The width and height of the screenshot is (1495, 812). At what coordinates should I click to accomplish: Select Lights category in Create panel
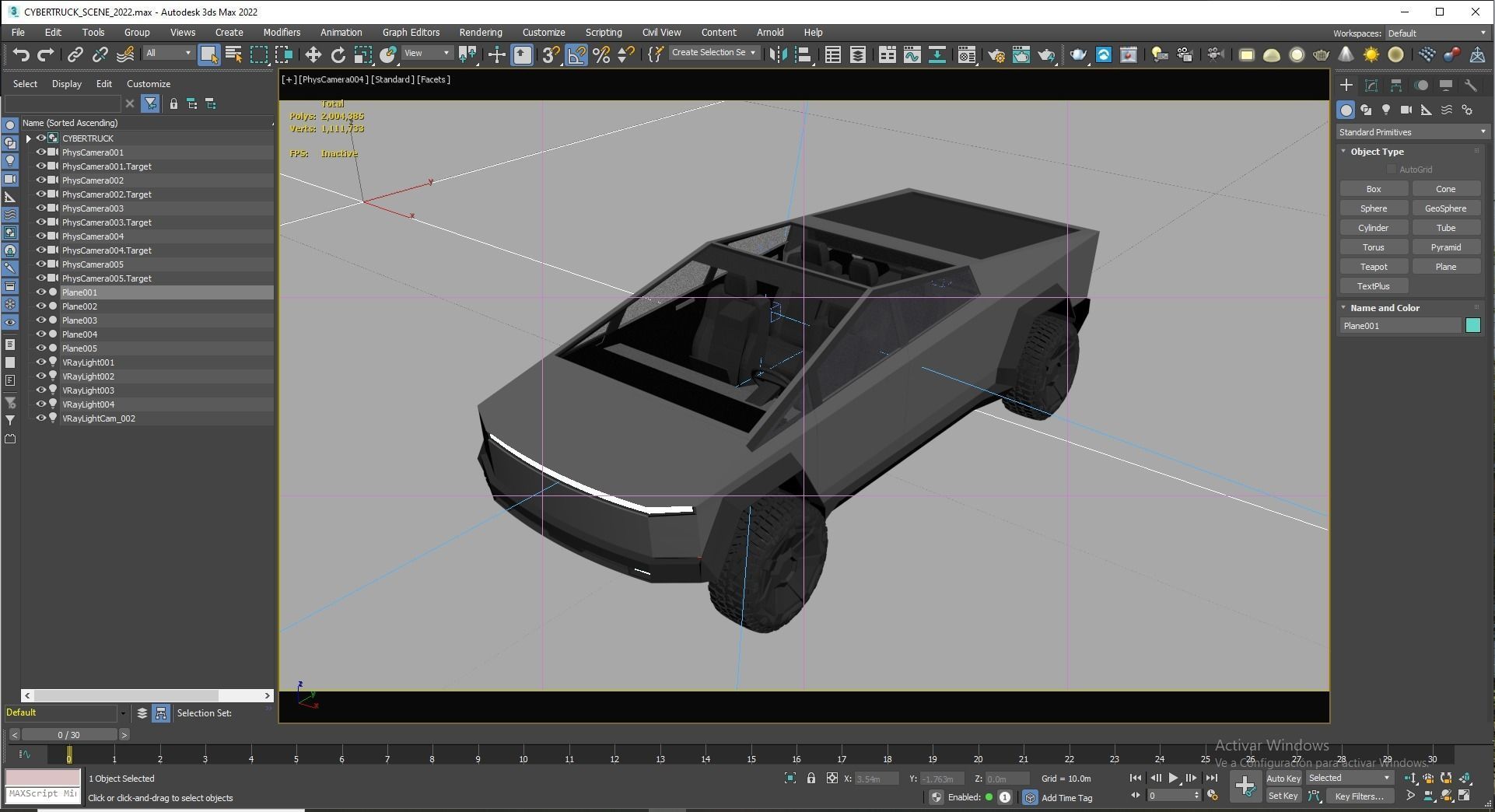(x=1386, y=110)
